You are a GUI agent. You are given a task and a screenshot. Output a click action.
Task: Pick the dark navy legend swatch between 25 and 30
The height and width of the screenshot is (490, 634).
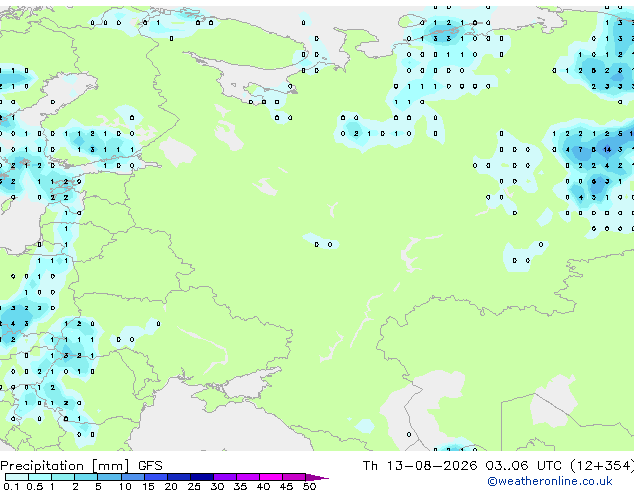click(202, 477)
